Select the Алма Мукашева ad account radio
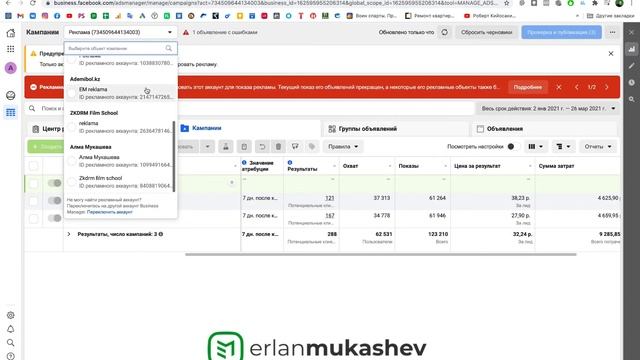 tap(72, 161)
